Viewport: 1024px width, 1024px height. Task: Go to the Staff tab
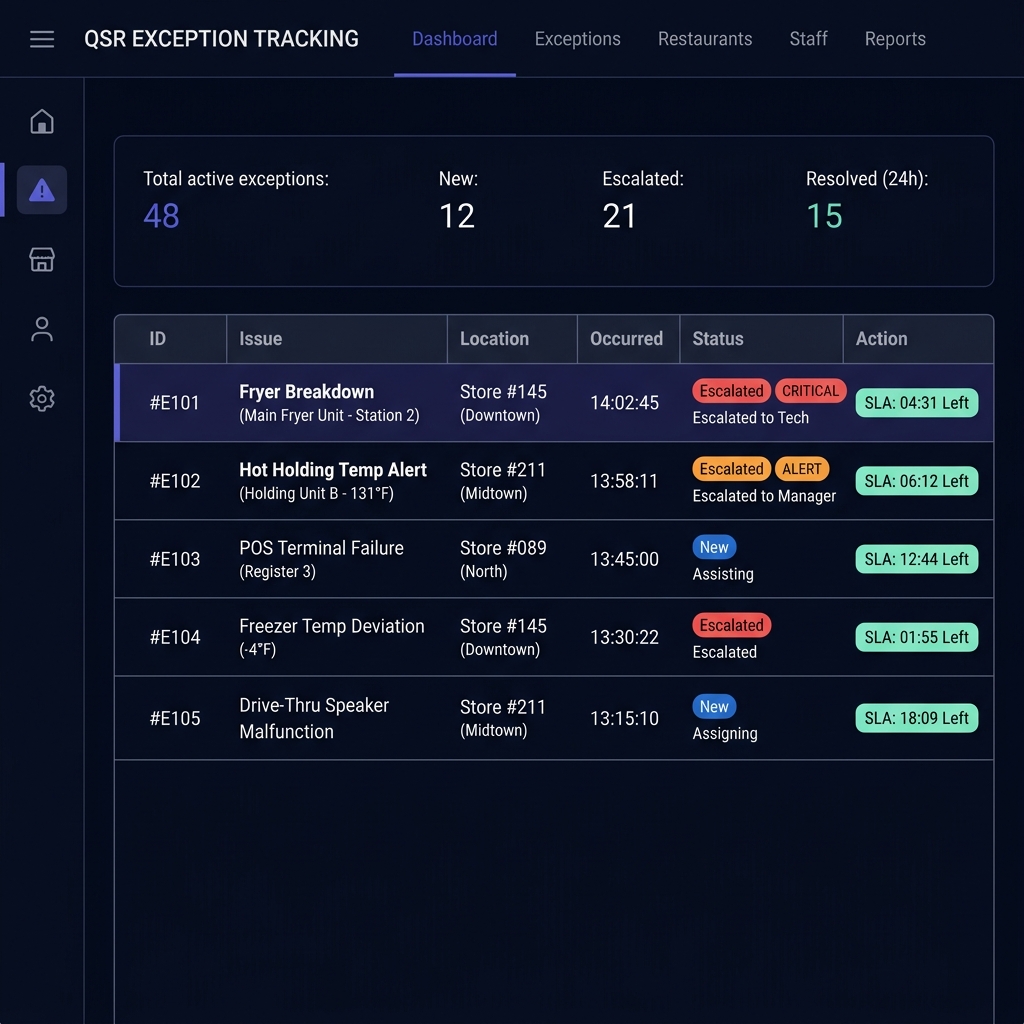808,39
